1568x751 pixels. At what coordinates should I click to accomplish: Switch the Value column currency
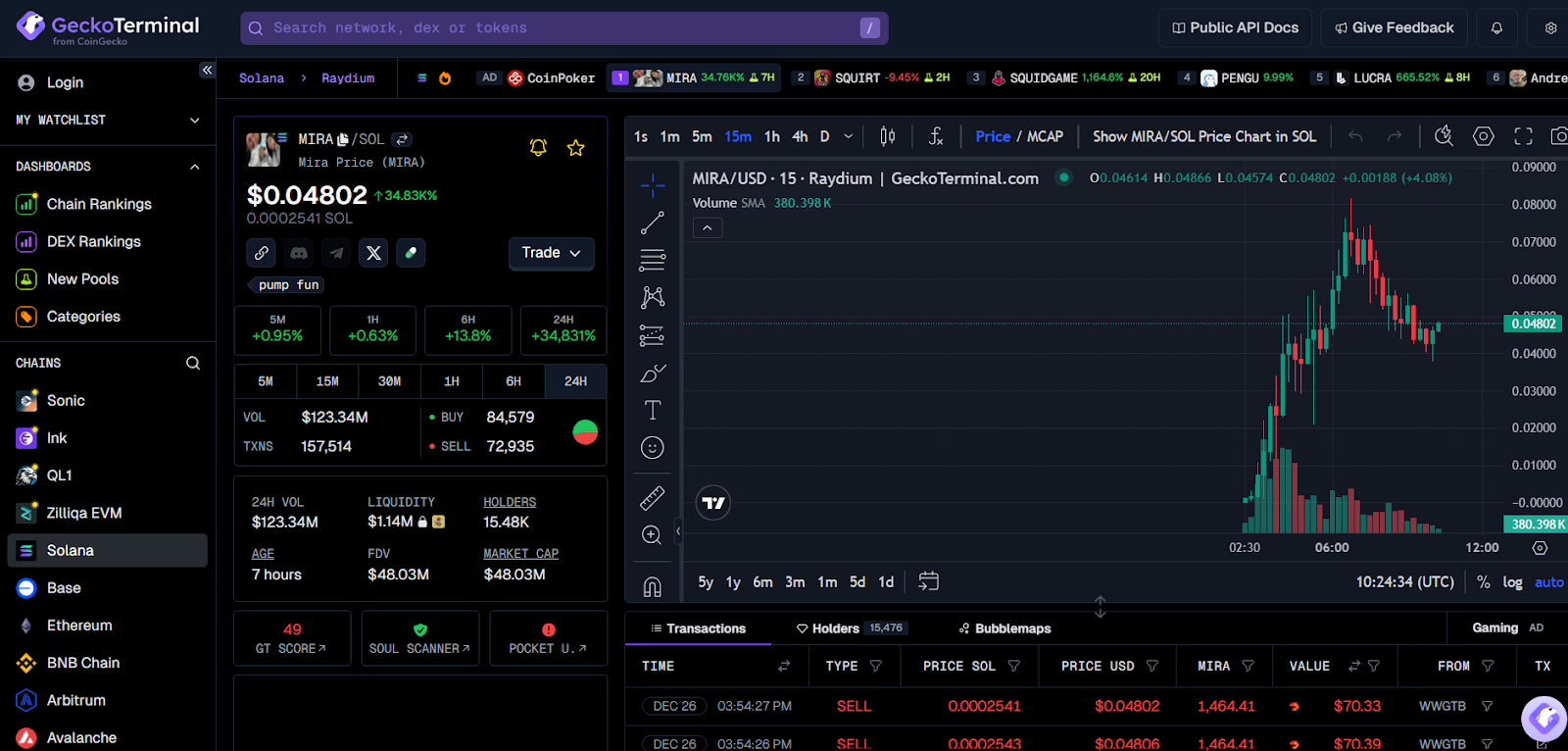[x=1354, y=666]
